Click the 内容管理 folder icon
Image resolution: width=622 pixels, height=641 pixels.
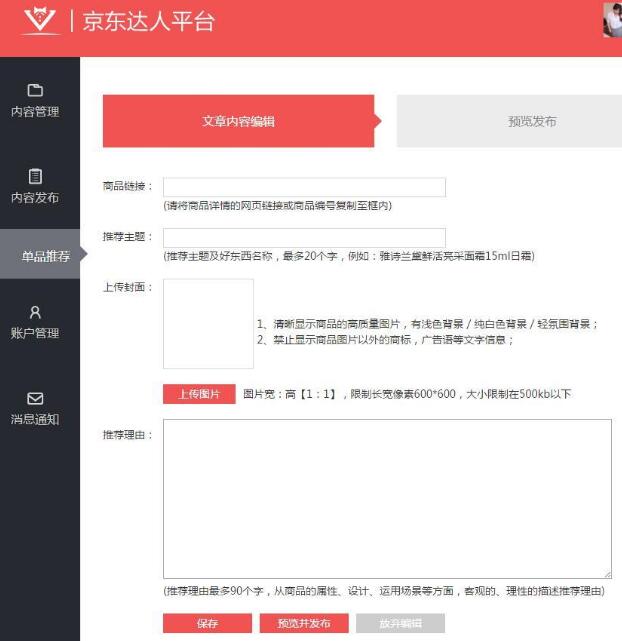(x=35, y=90)
